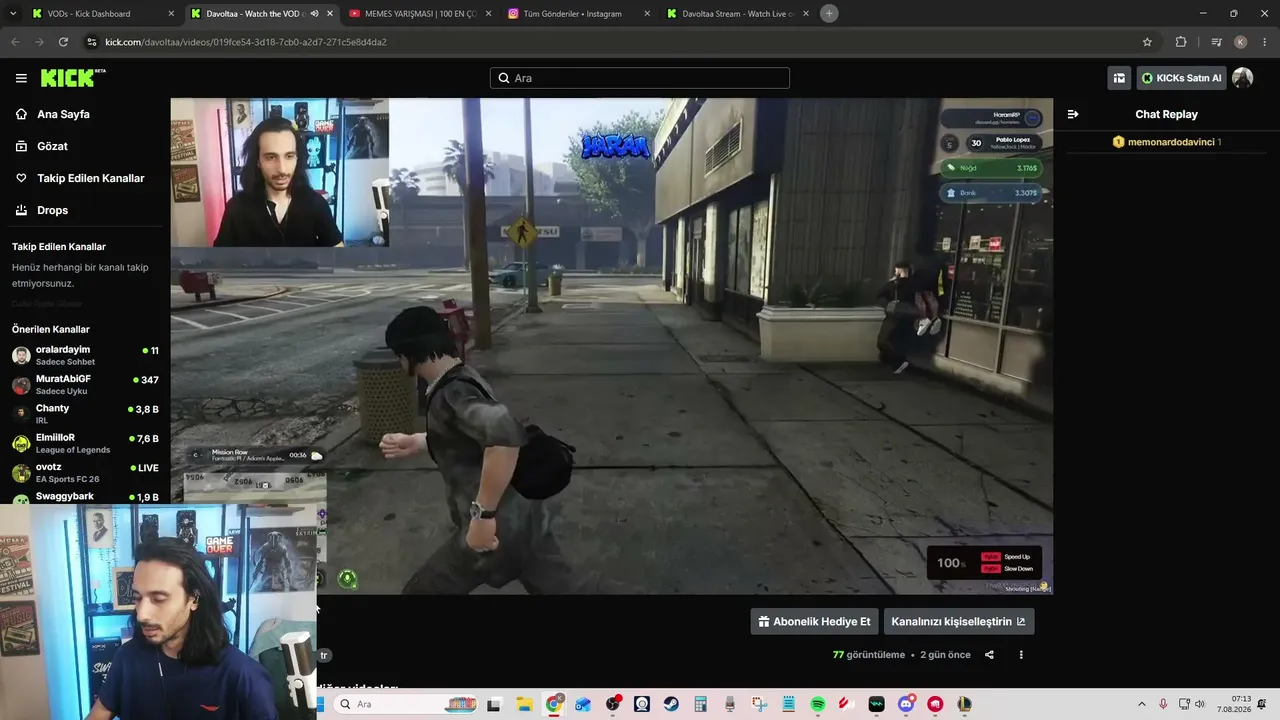1280x720 pixels.
Task: Open Gözat in the sidebar
Action: (52, 146)
